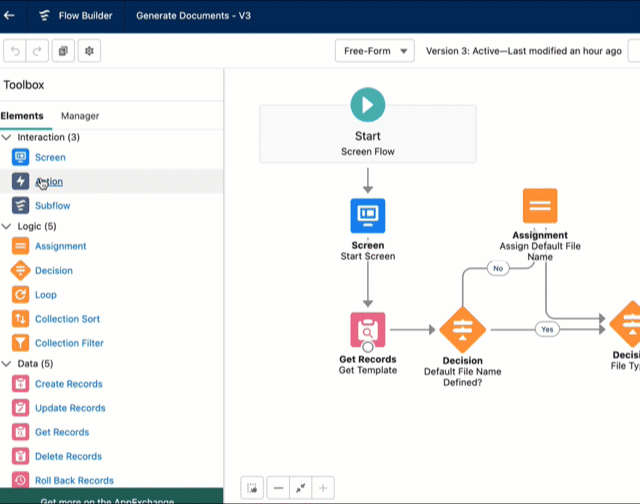Select the Subflow icon in Toolbox
This screenshot has height=504, width=640.
pyautogui.click(x=20, y=205)
